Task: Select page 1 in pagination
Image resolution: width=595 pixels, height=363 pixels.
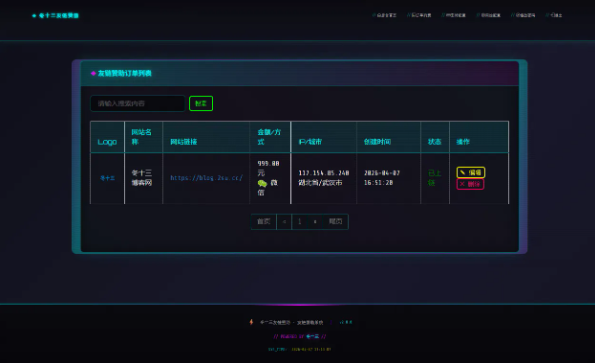Action: pyautogui.click(x=299, y=222)
